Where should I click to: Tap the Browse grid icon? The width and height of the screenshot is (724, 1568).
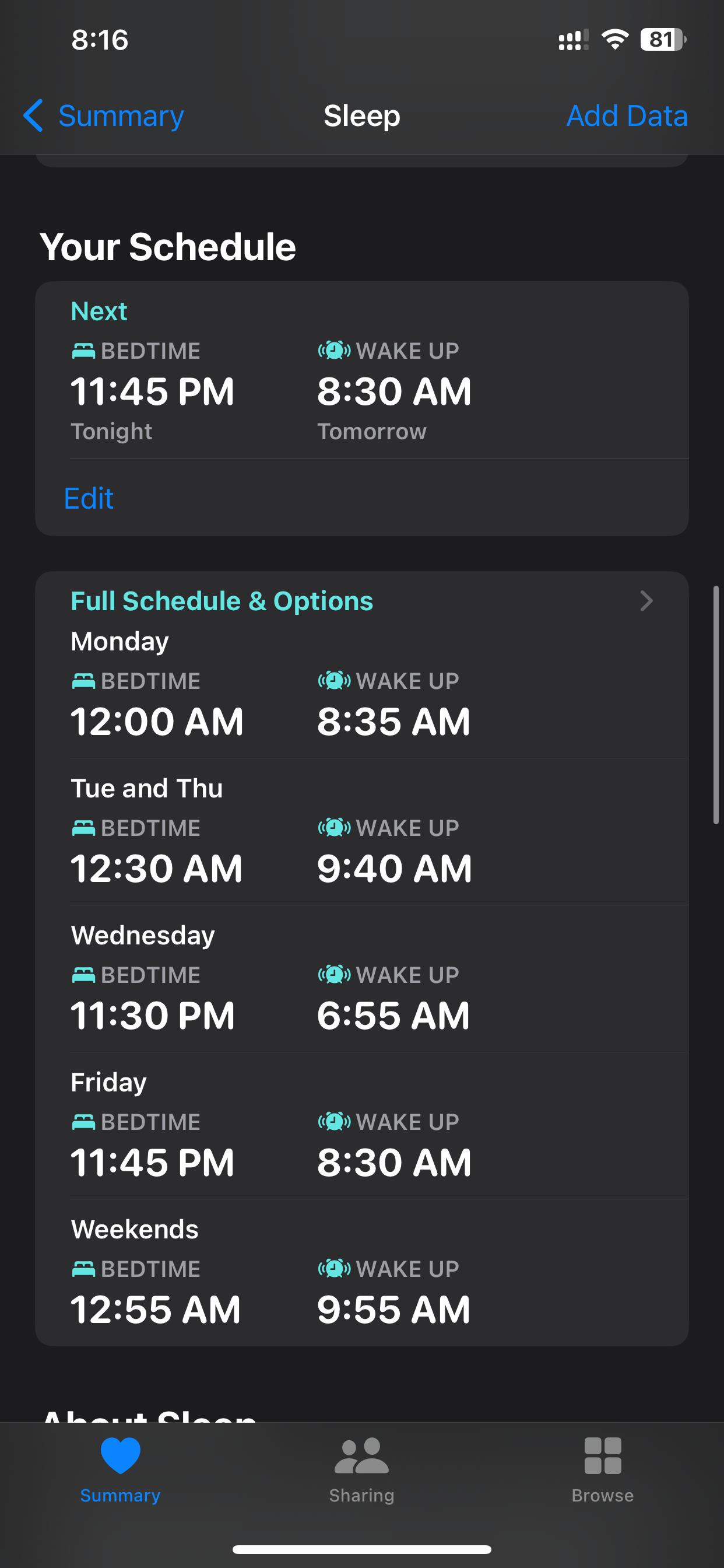point(602,1455)
